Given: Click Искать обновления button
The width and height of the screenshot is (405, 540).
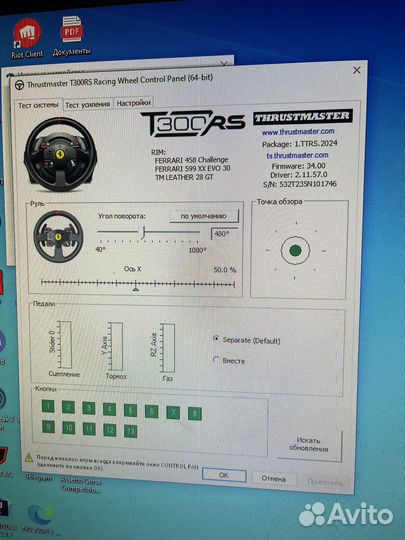Looking at the screenshot, I should 309,445.
